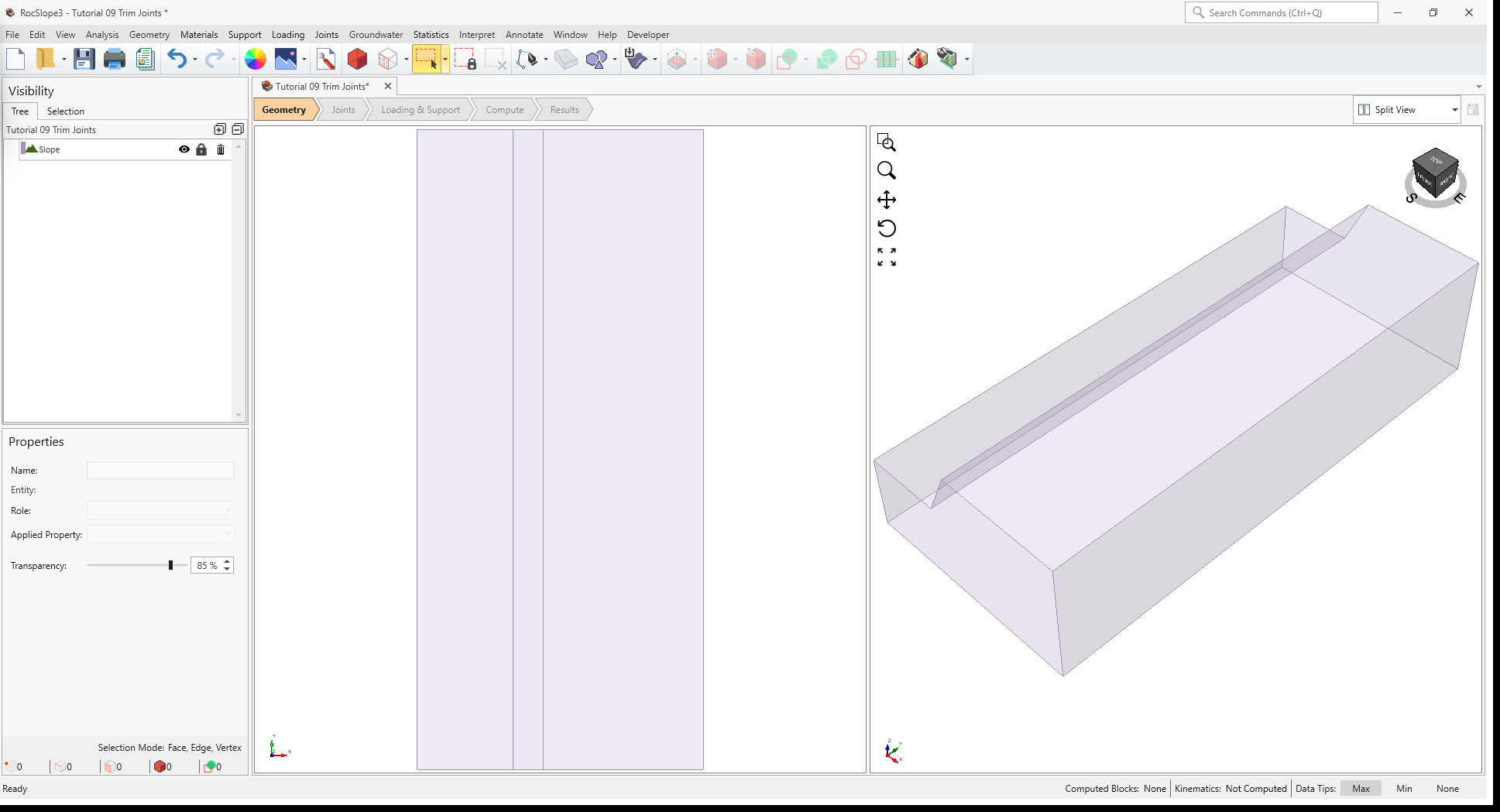
Task: Set data tips to Max
Action: coord(1361,789)
